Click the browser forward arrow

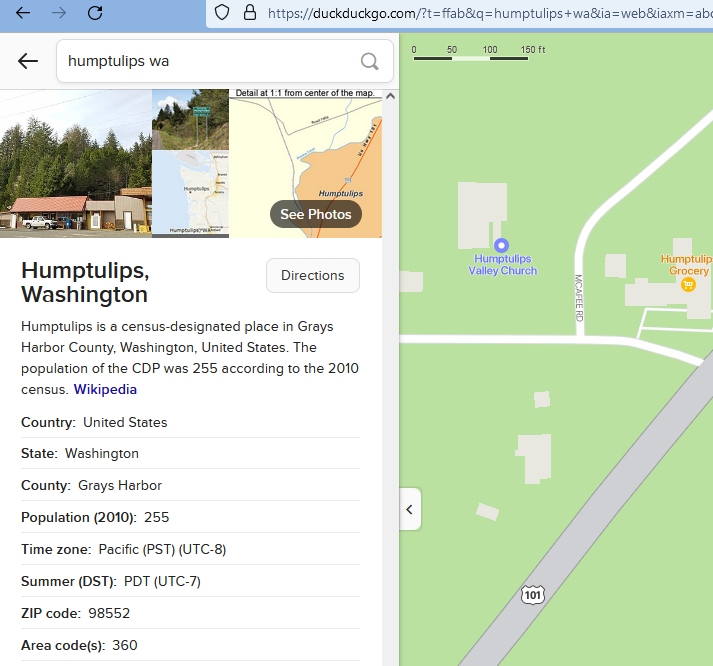click(x=58, y=13)
